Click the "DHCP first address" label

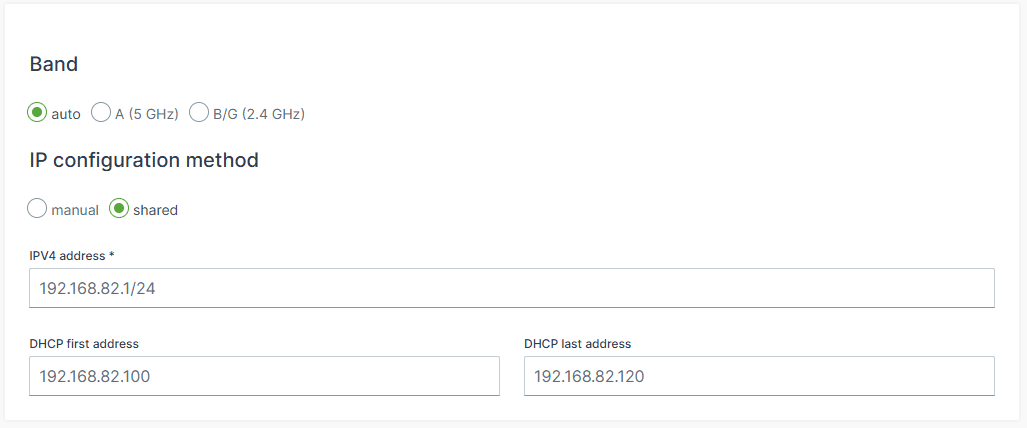[x=84, y=343]
